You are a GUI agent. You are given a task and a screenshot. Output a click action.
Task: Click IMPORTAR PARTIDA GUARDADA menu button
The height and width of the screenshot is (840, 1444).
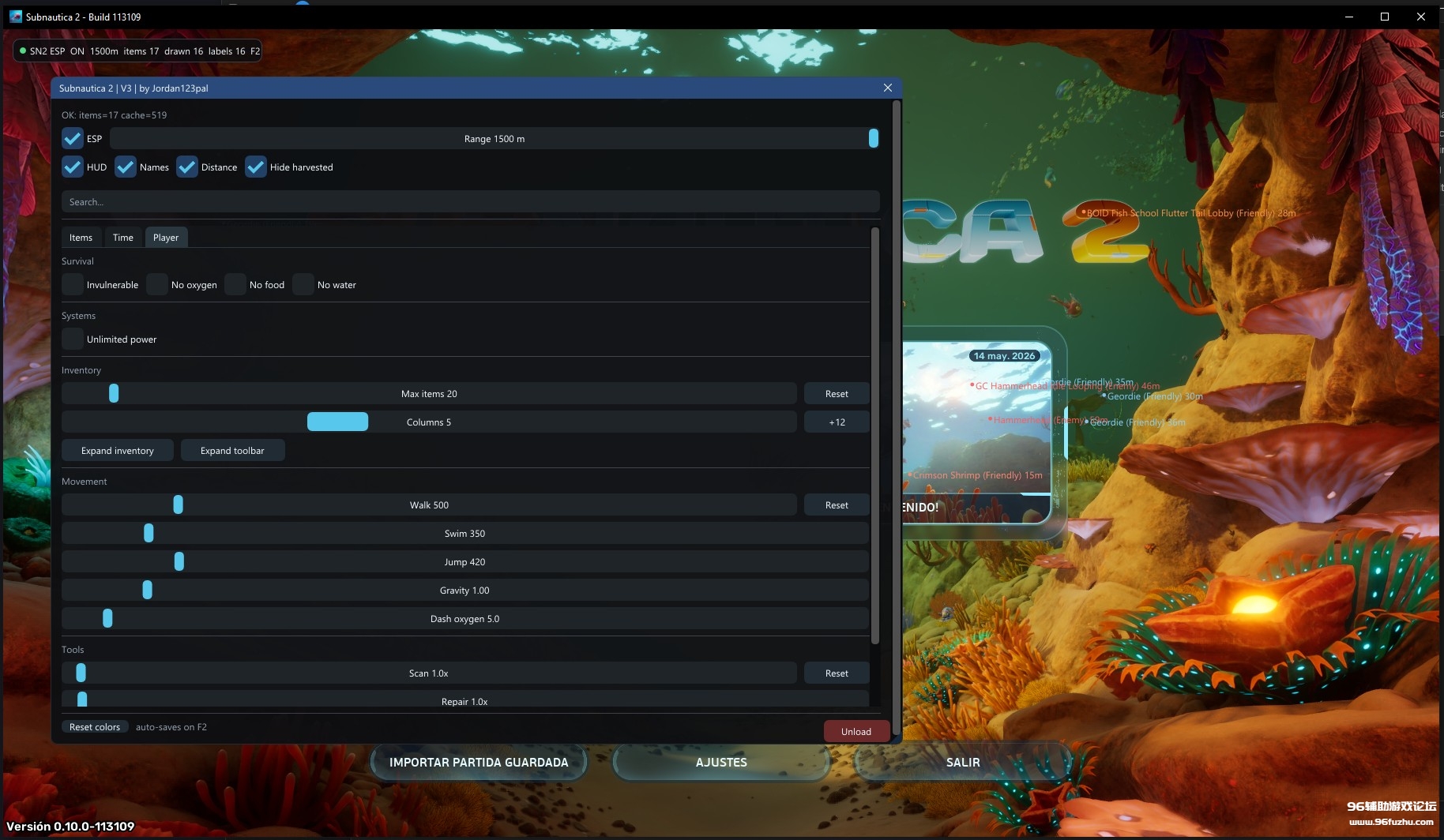479,763
